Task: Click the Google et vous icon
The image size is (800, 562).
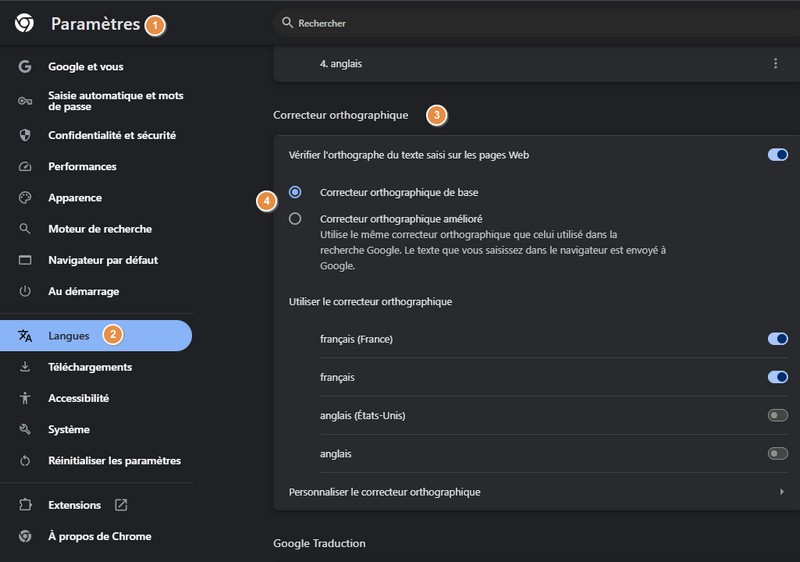Action: coord(26,67)
